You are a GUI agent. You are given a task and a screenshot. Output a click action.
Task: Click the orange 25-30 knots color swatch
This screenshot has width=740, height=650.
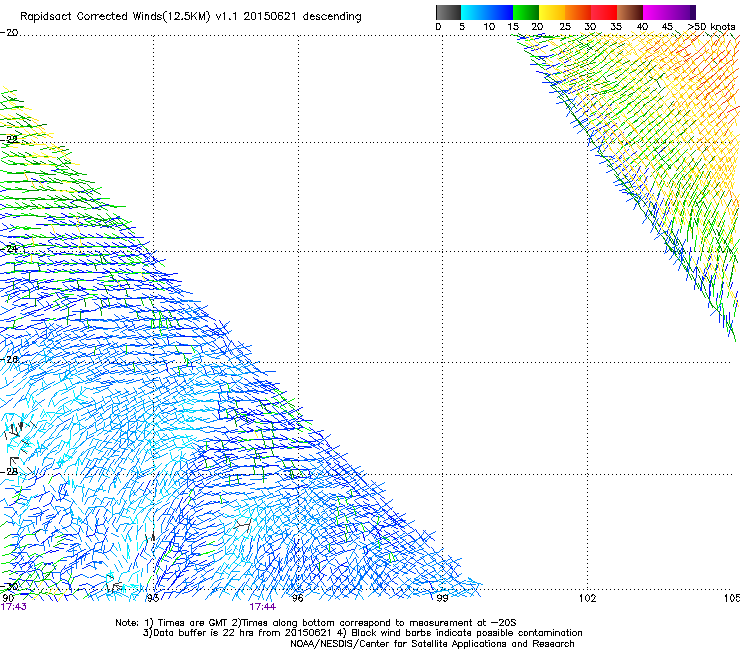click(x=578, y=12)
